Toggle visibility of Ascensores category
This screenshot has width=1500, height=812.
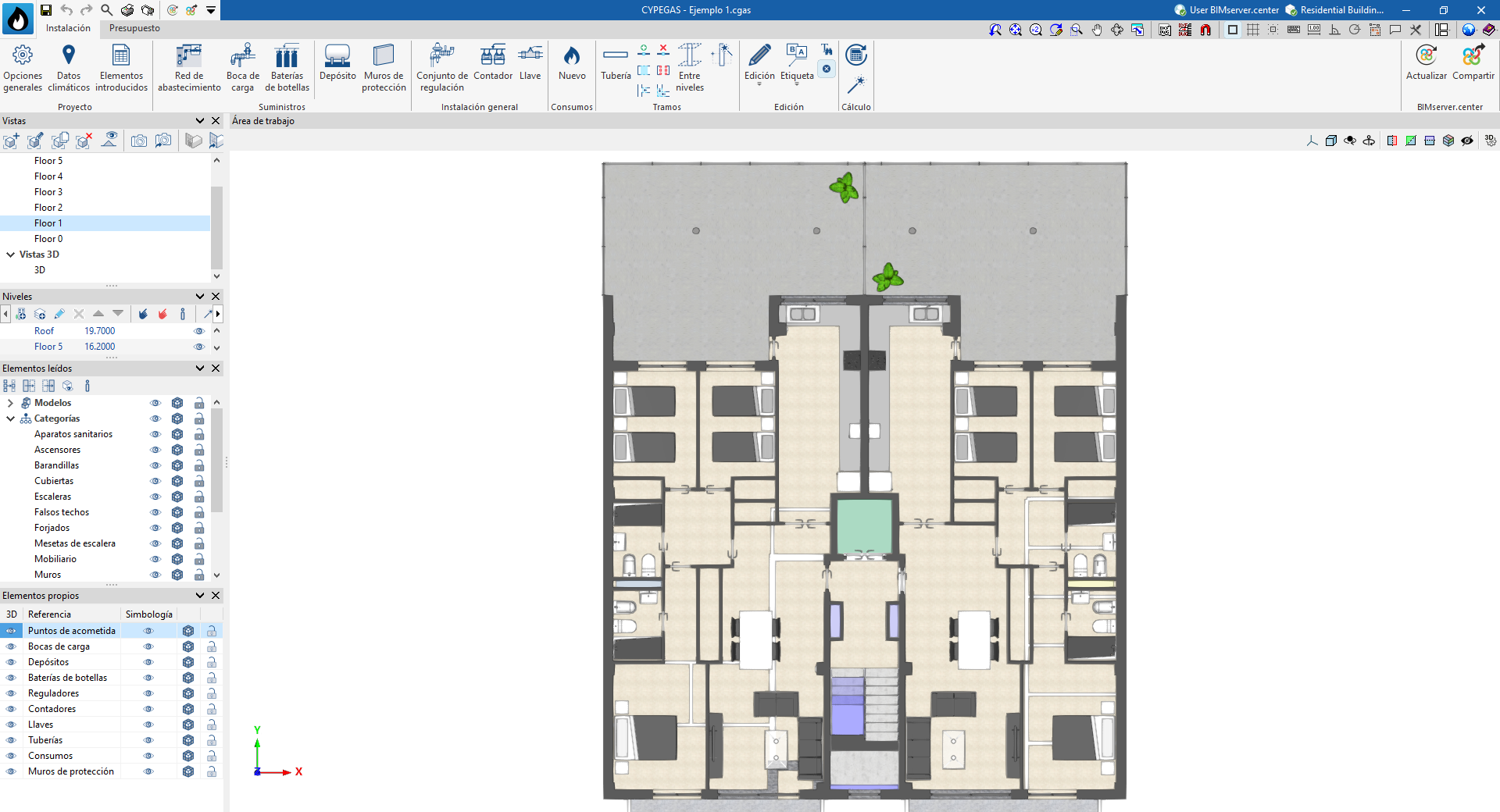tap(155, 450)
